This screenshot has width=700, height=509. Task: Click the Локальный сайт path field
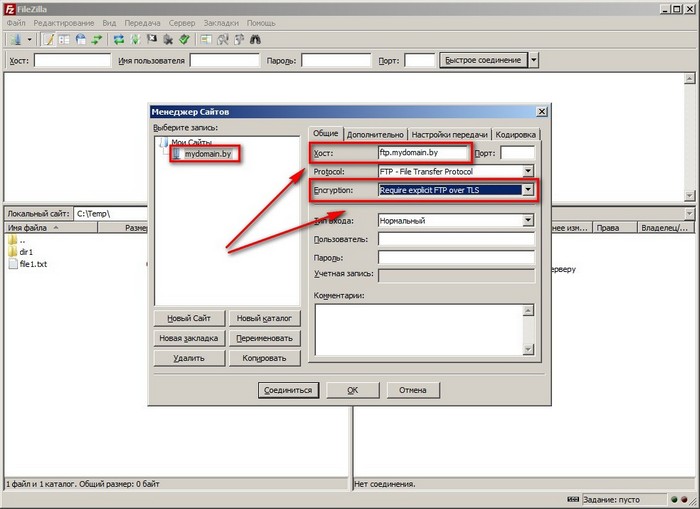pos(111,213)
